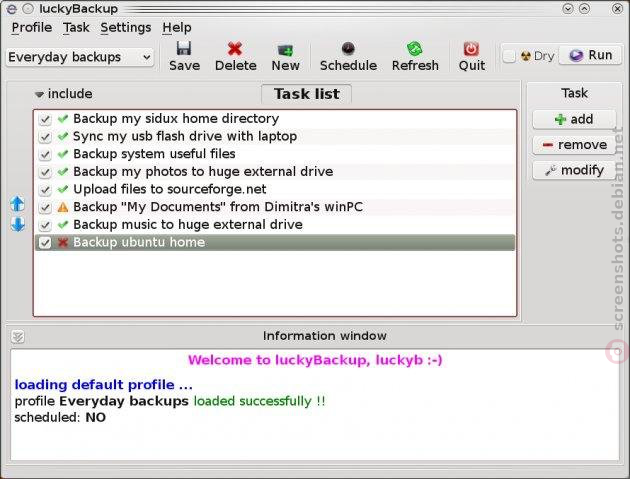Run the backup profile
Screen dimensions: 630x479
point(591,55)
